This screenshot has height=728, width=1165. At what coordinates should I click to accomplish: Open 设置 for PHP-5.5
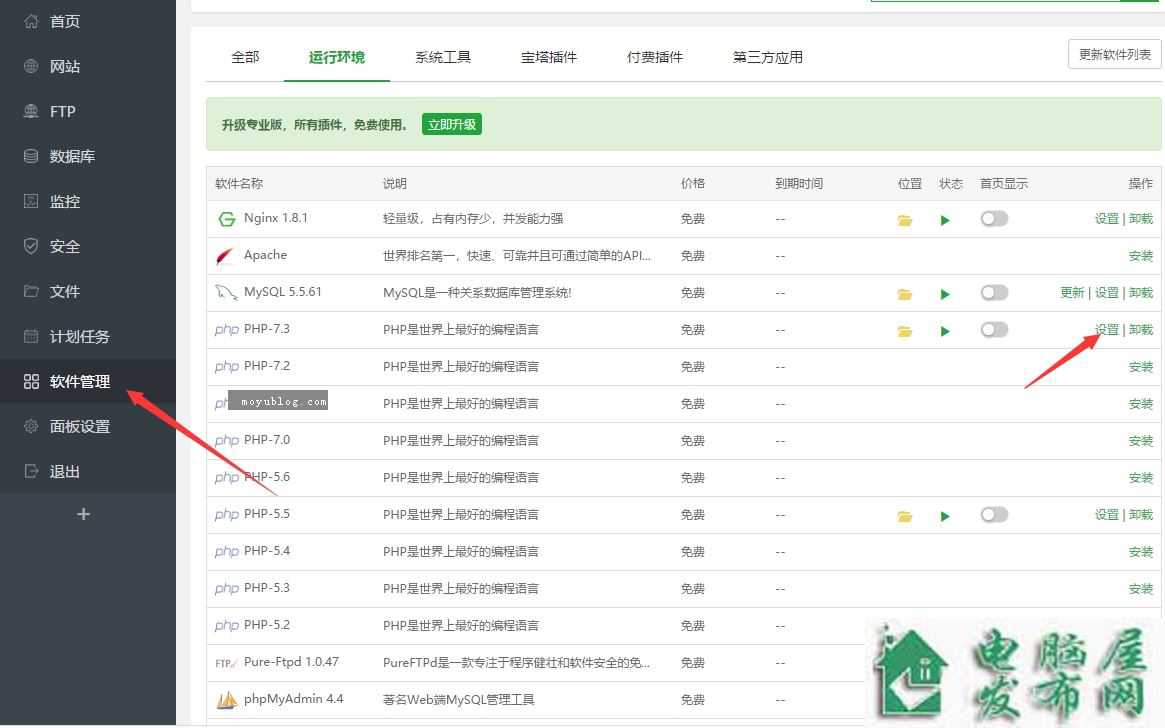click(x=1106, y=514)
